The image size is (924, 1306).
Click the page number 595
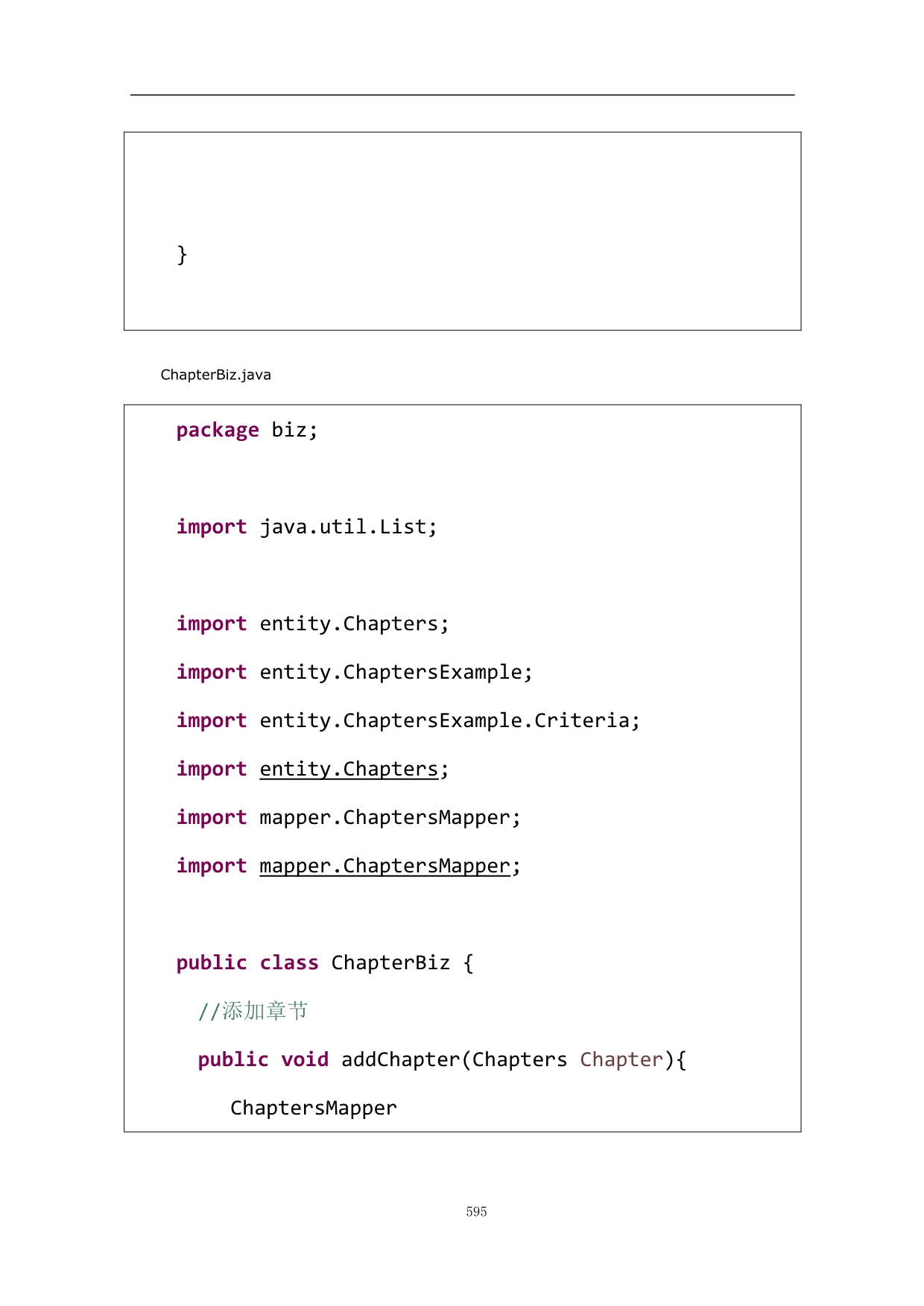pos(476,1211)
